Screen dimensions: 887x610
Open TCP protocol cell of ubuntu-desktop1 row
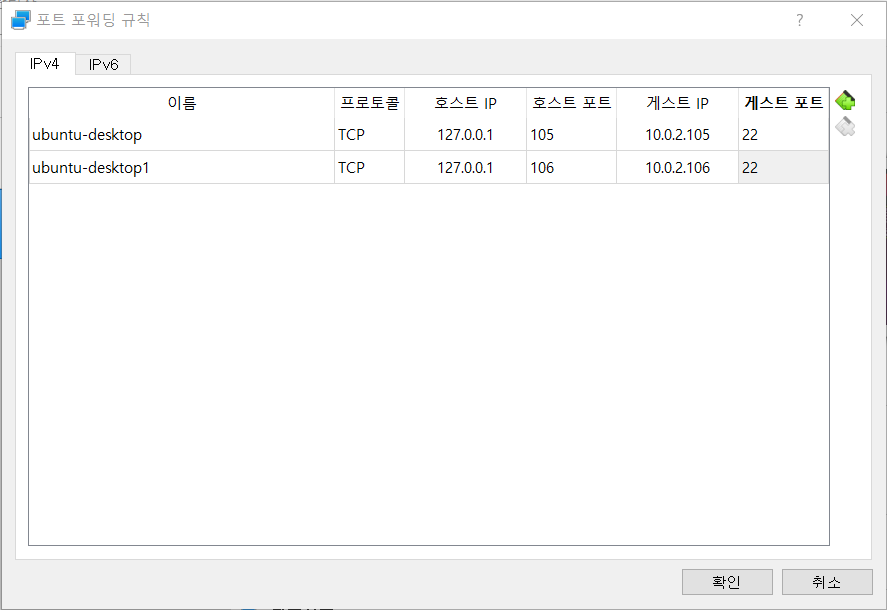click(x=369, y=167)
